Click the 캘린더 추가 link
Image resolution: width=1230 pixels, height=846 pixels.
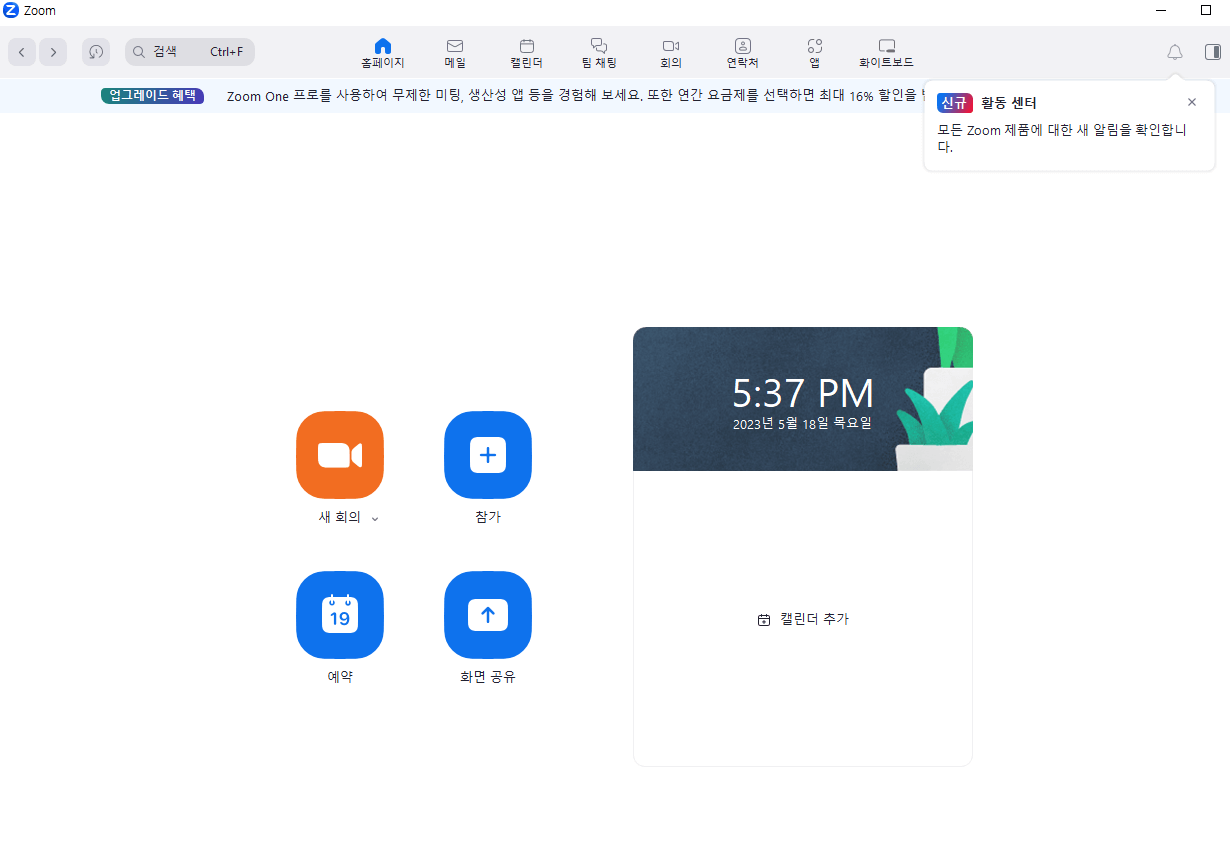click(803, 619)
